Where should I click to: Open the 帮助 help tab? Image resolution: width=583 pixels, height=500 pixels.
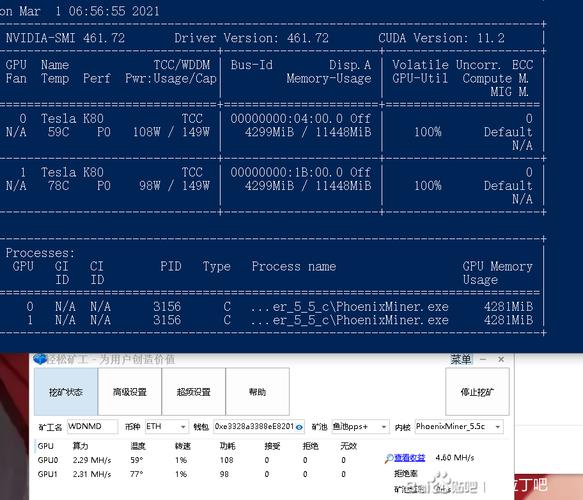click(258, 391)
